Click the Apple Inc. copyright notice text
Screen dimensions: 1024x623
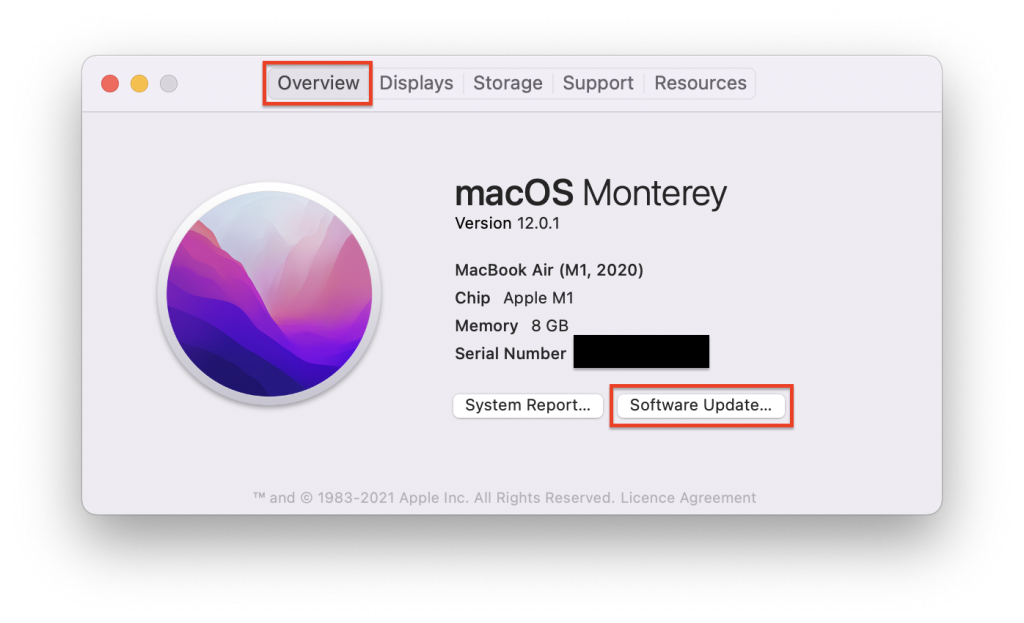[432, 497]
